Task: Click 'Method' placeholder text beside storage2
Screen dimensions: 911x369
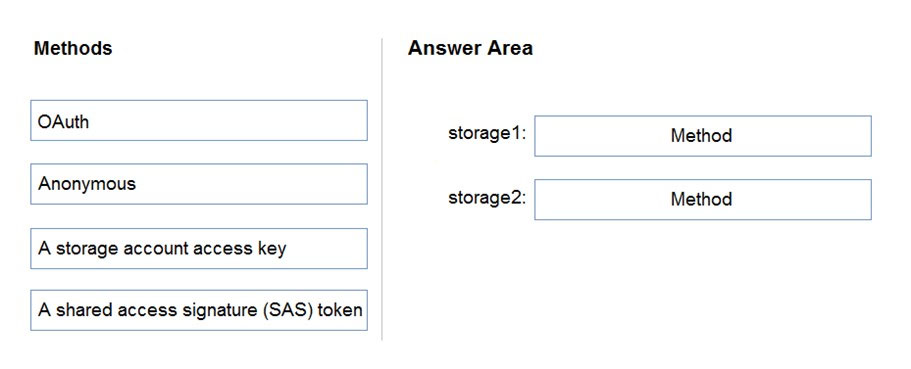Action: click(701, 199)
